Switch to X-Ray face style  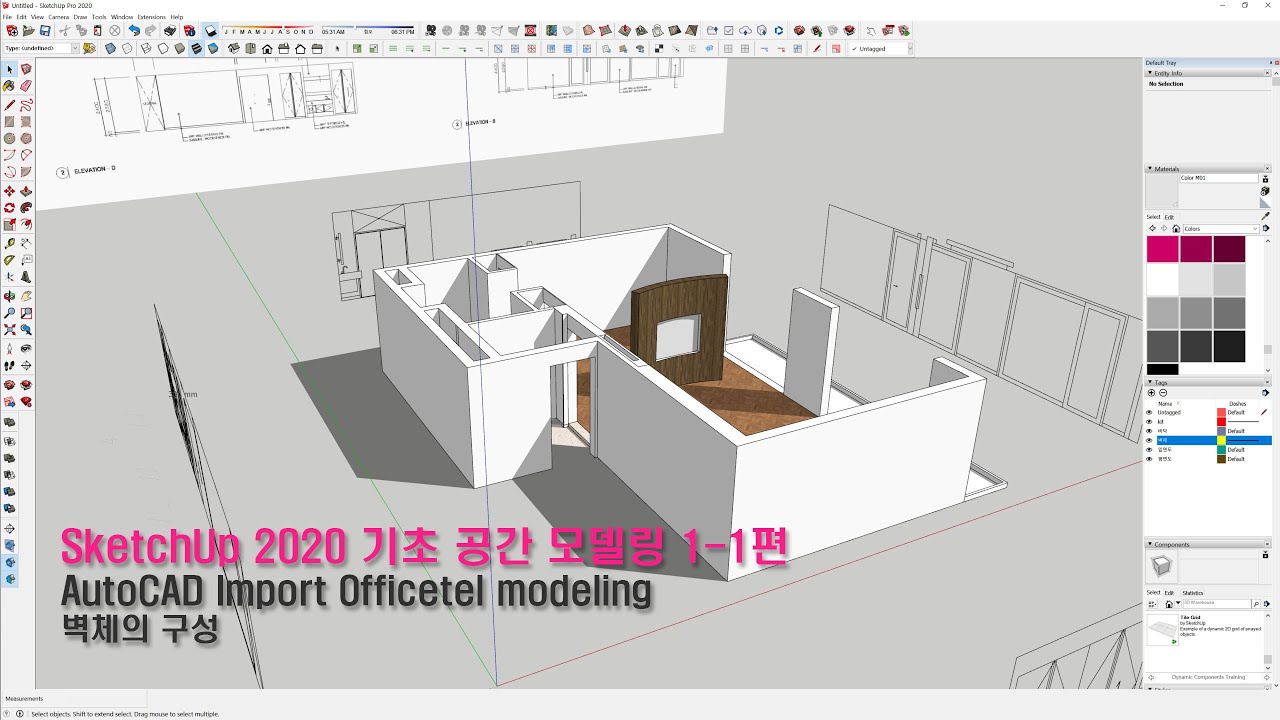point(110,48)
